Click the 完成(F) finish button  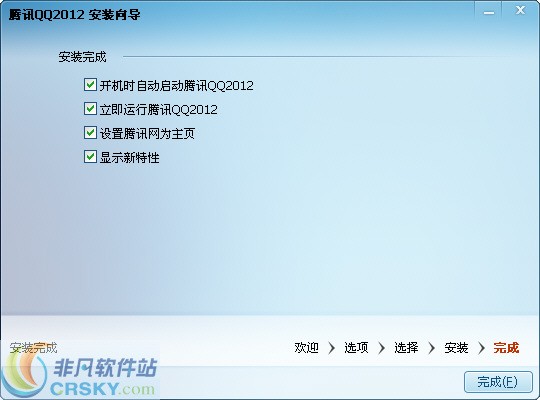pos(498,382)
